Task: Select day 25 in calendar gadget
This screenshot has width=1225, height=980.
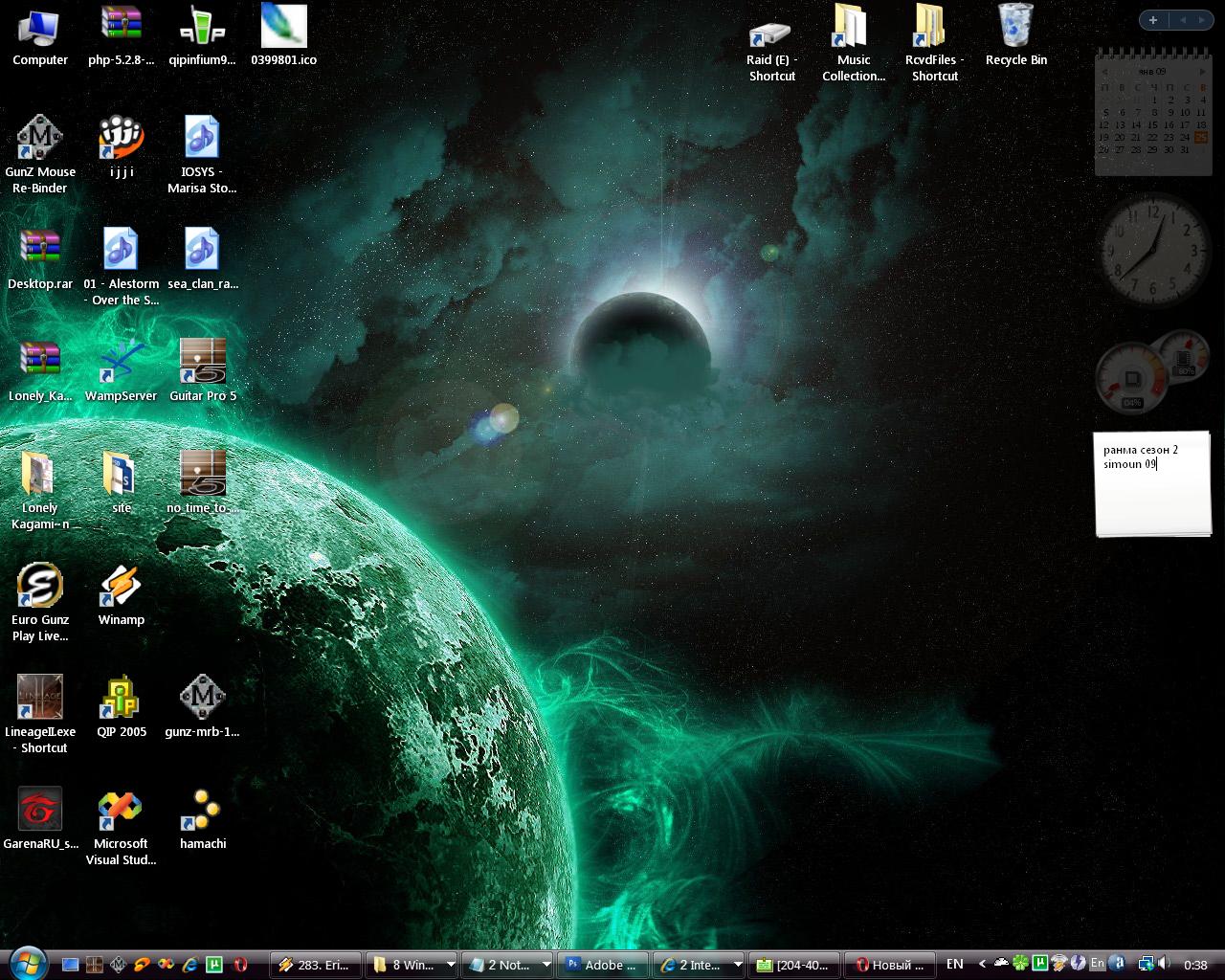Action: [1201, 137]
